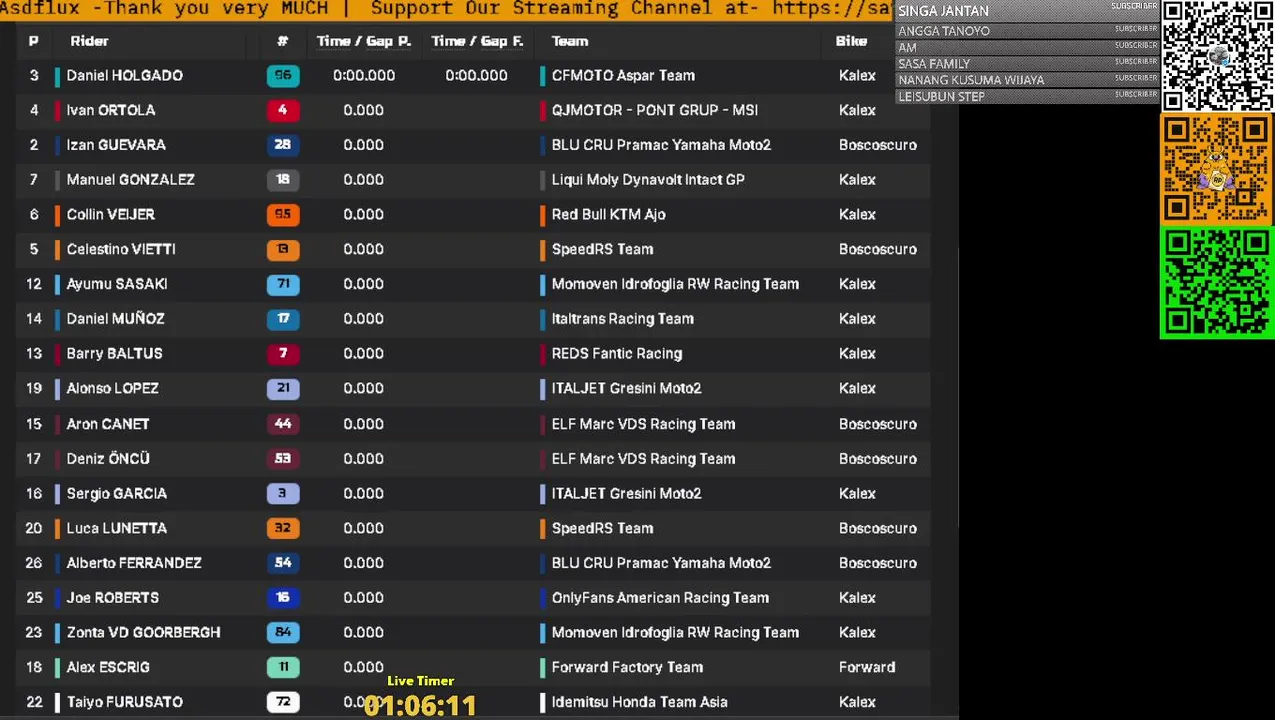This screenshot has height=720, width=1275.
Task: Select the number 84 badge for Goorbergh
Action: (x=283, y=632)
